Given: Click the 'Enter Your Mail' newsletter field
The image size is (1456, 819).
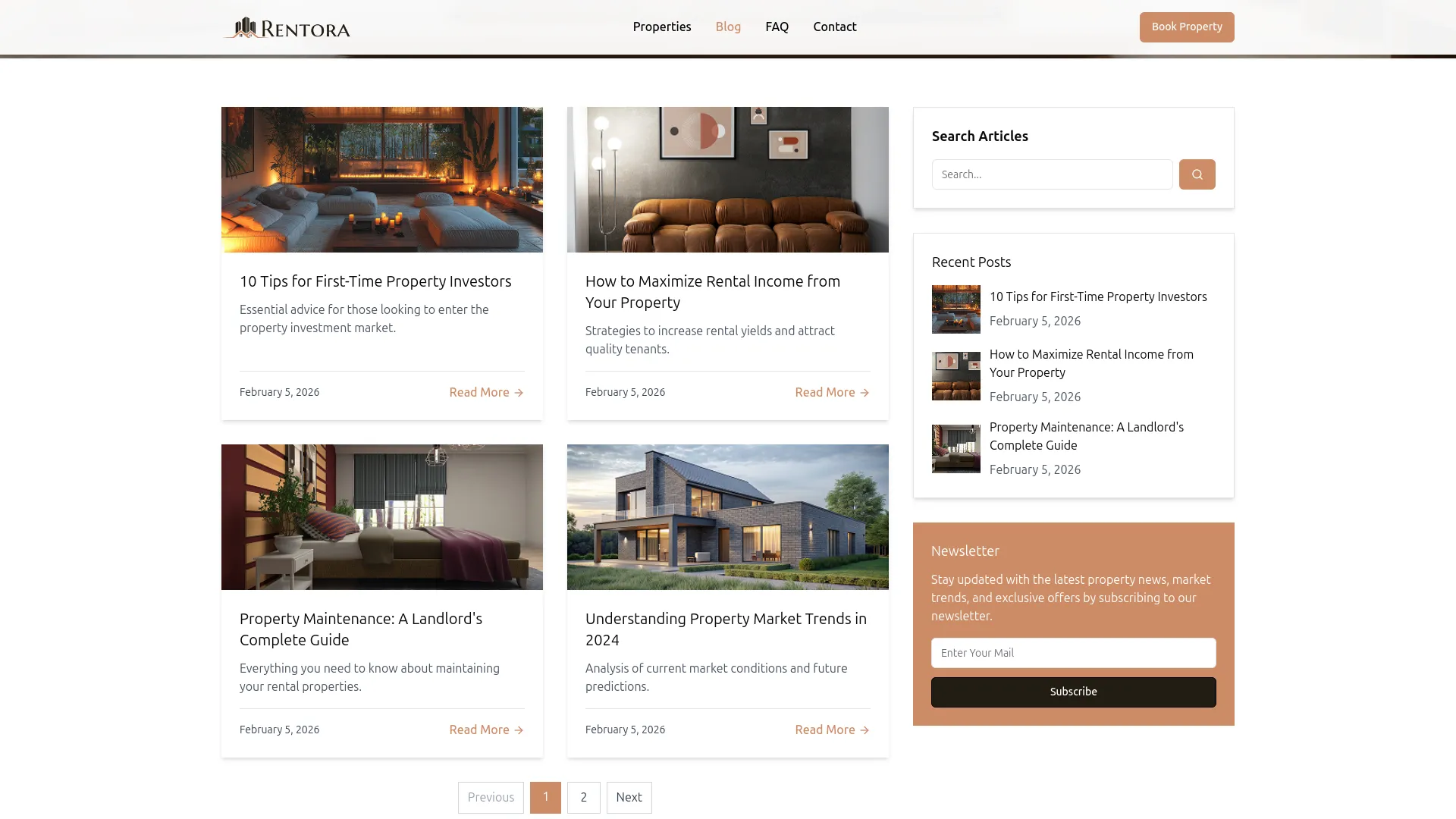Looking at the screenshot, I should click(x=1073, y=652).
